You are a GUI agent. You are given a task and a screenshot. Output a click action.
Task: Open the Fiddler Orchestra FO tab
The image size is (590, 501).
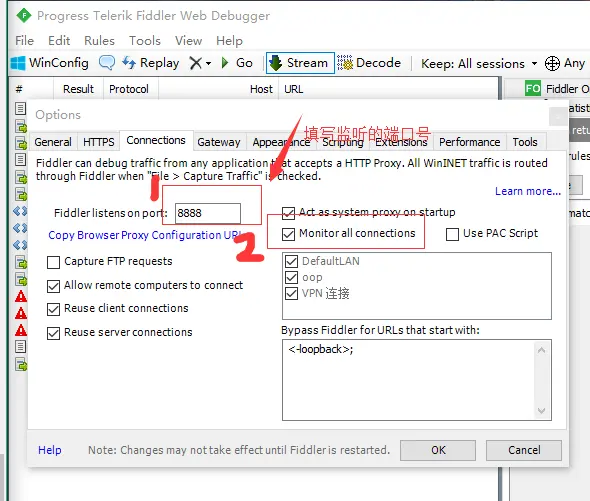[x=557, y=89]
